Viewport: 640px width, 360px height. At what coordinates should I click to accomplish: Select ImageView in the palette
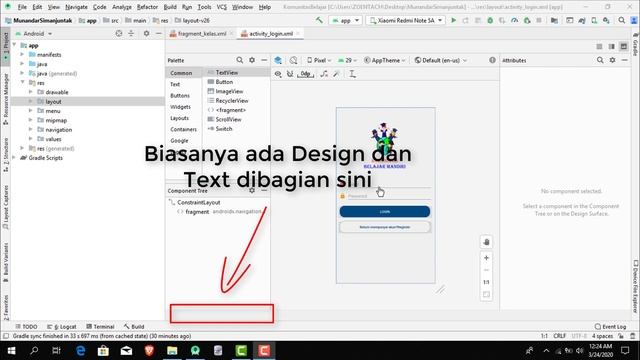click(229, 91)
